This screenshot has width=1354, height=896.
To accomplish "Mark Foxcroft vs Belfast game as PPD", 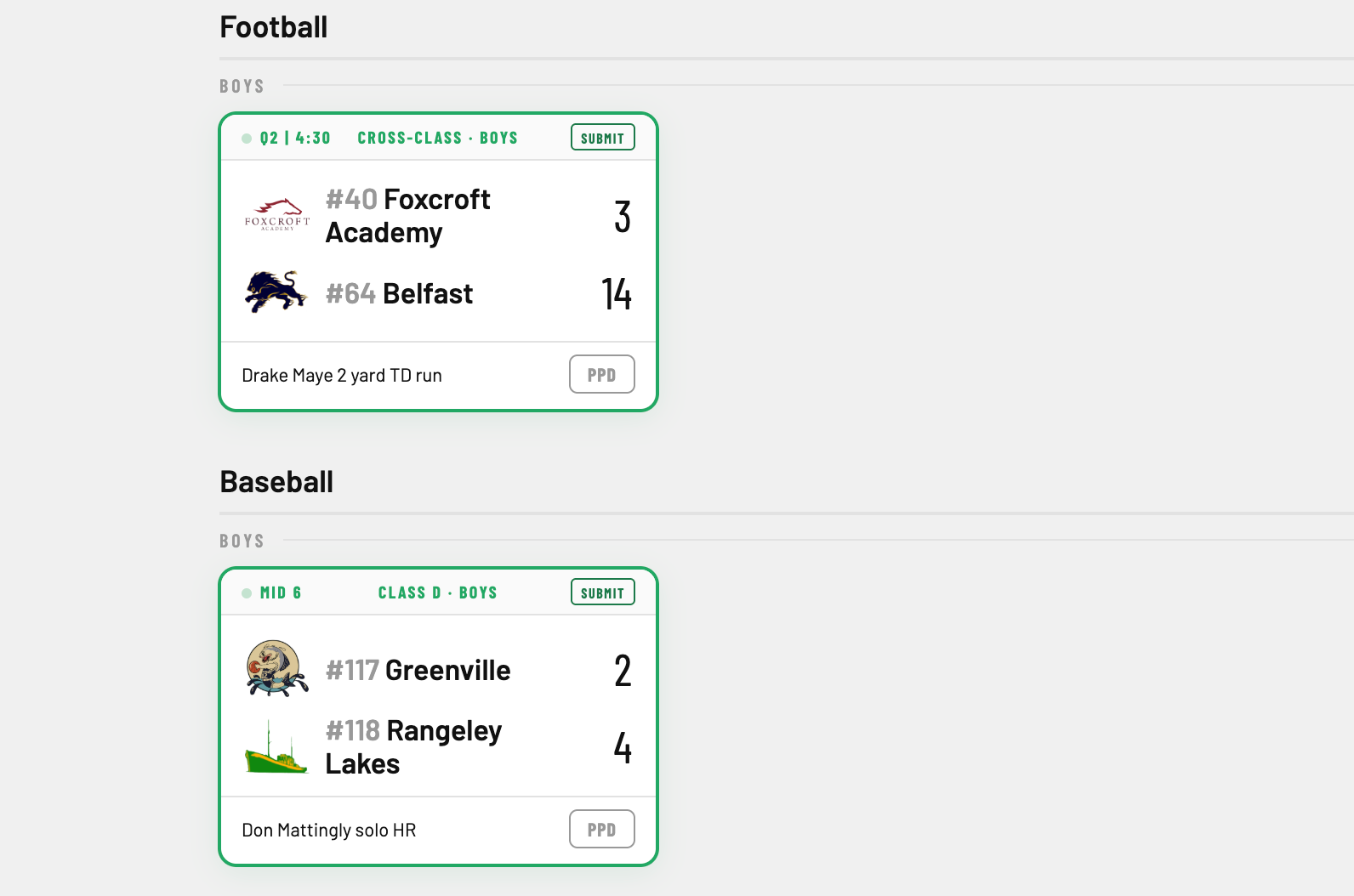I will pyautogui.click(x=601, y=375).
